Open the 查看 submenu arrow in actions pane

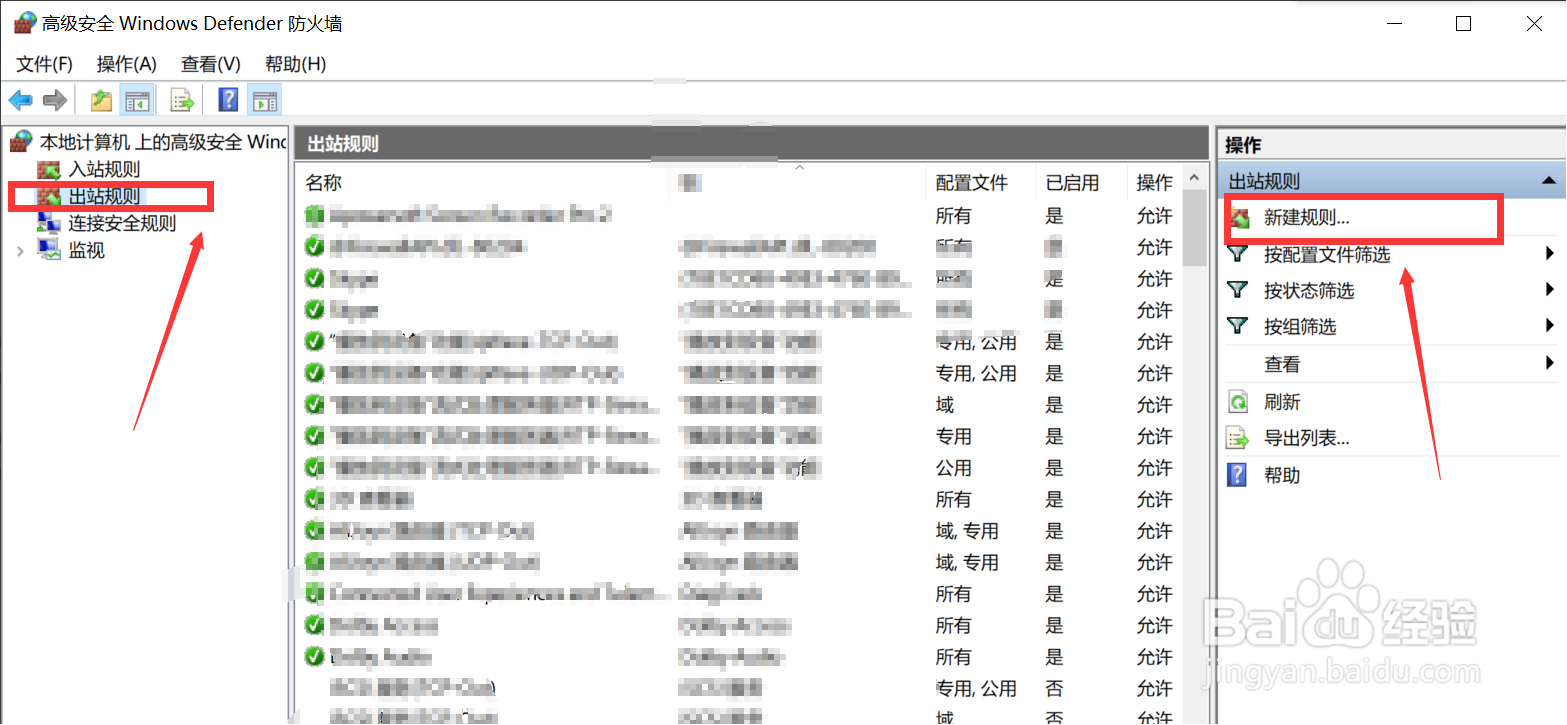coord(1549,363)
